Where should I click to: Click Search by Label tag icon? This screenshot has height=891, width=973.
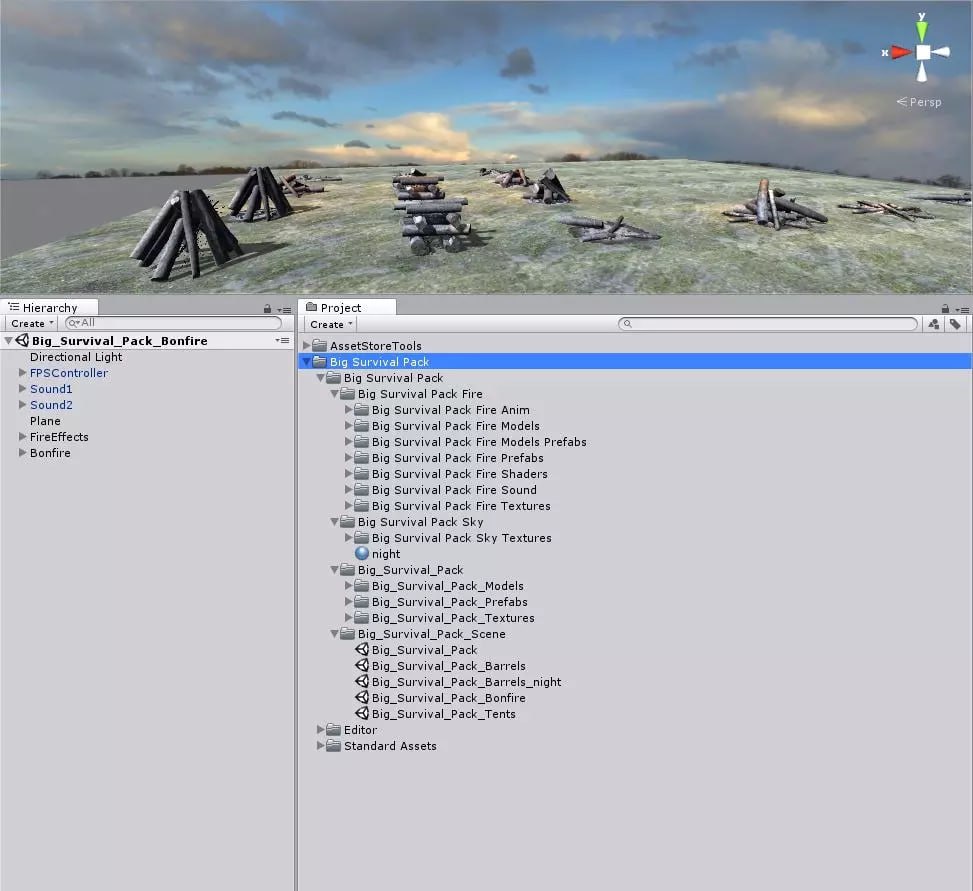click(x=955, y=324)
